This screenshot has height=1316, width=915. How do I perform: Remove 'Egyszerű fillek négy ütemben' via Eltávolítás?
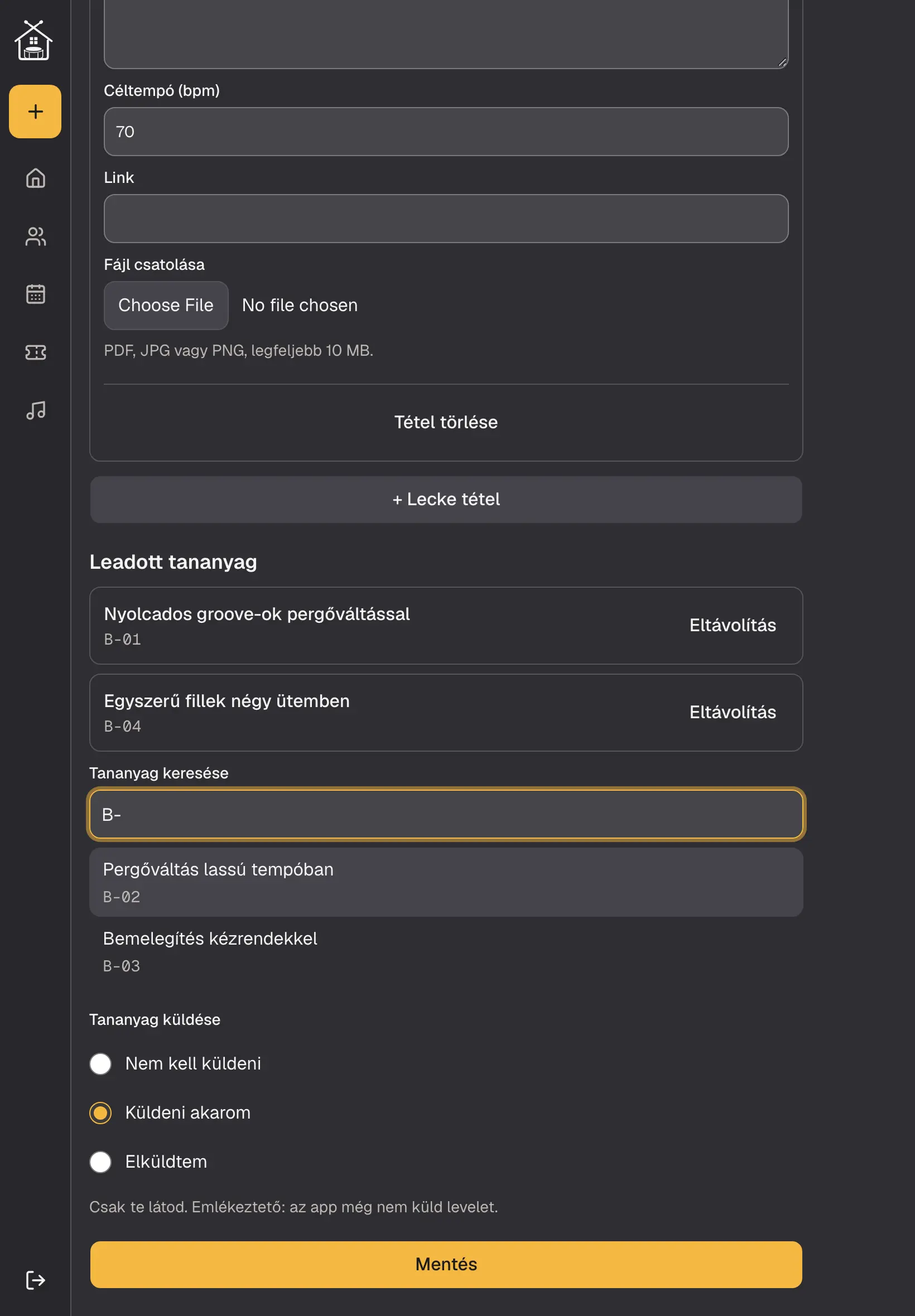point(732,712)
